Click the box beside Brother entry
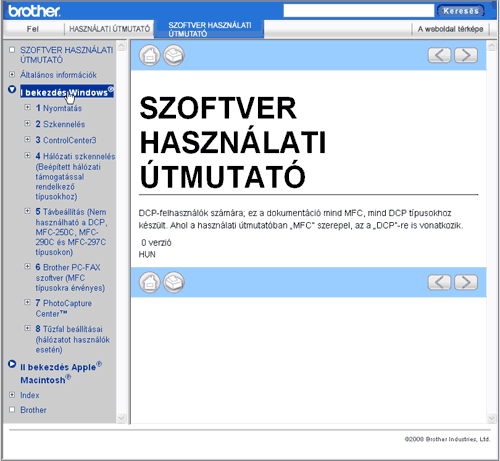 (x=12, y=409)
